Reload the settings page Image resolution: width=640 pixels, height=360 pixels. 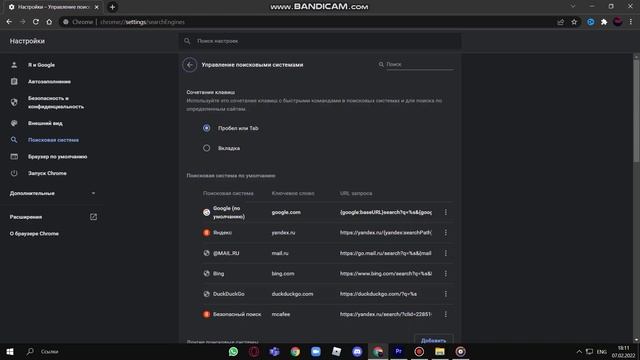tap(36, 22)
